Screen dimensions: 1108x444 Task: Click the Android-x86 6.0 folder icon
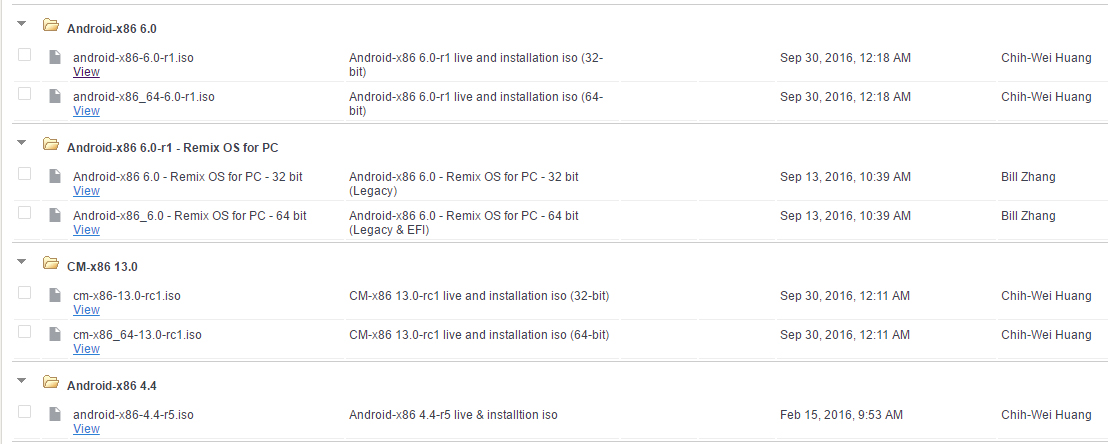(50, 25)
